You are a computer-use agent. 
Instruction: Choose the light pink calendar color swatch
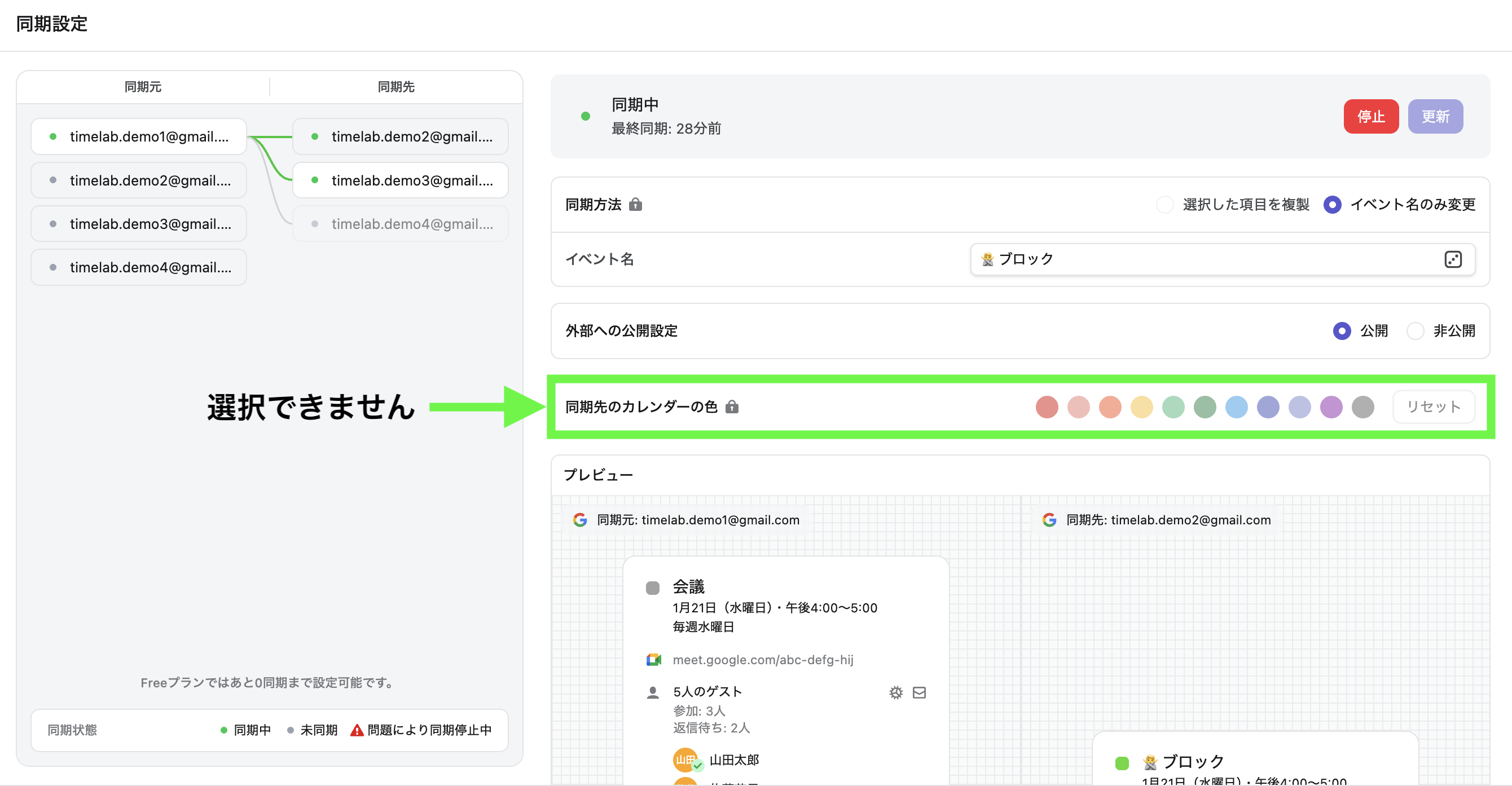tap(1078, 407)
